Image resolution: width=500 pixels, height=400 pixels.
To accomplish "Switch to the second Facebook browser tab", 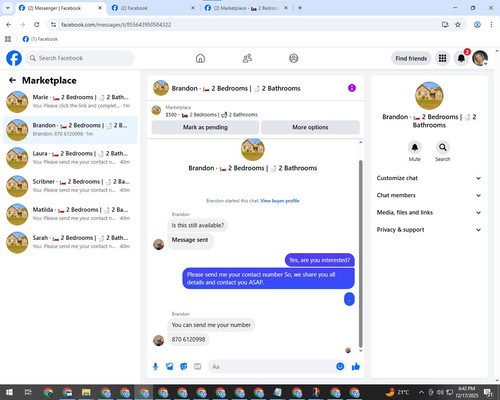I will [153, 8].
